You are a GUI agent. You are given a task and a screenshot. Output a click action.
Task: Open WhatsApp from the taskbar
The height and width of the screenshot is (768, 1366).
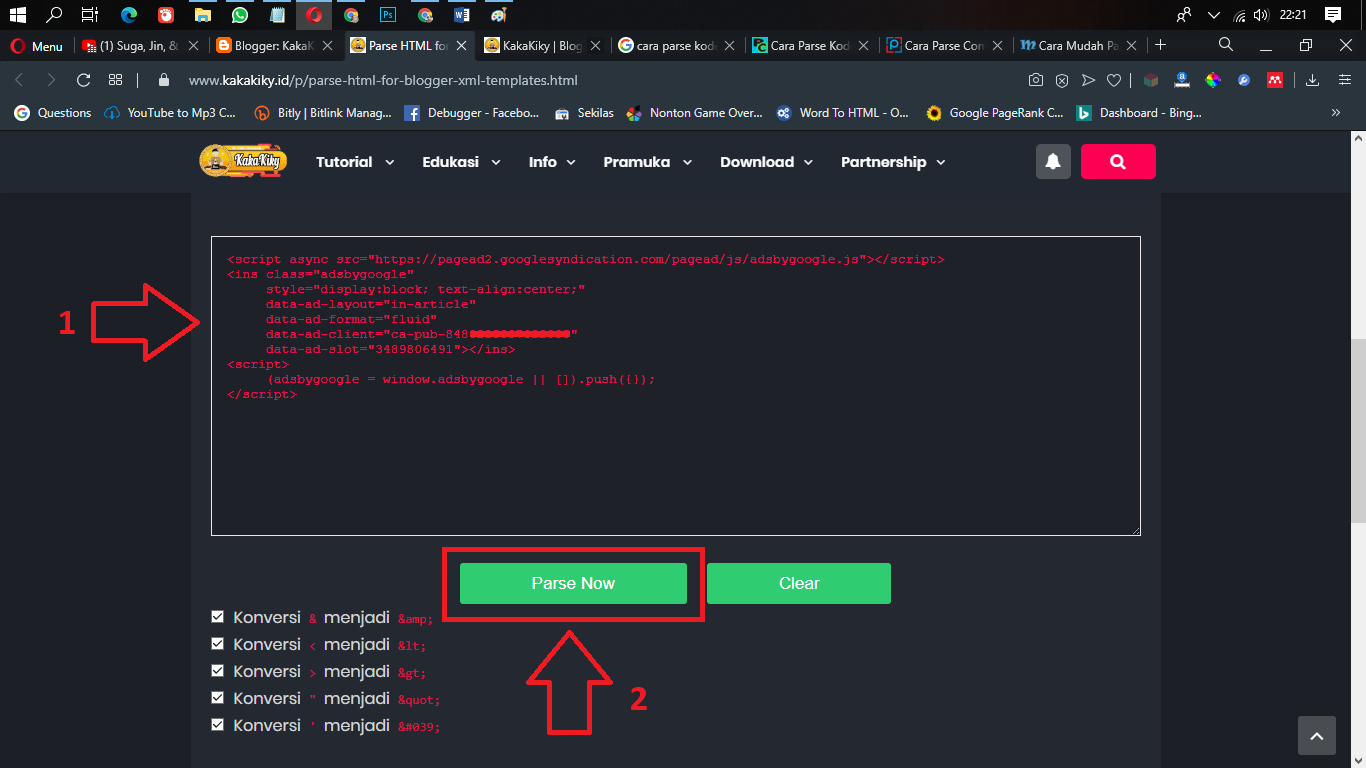[239, 15]
